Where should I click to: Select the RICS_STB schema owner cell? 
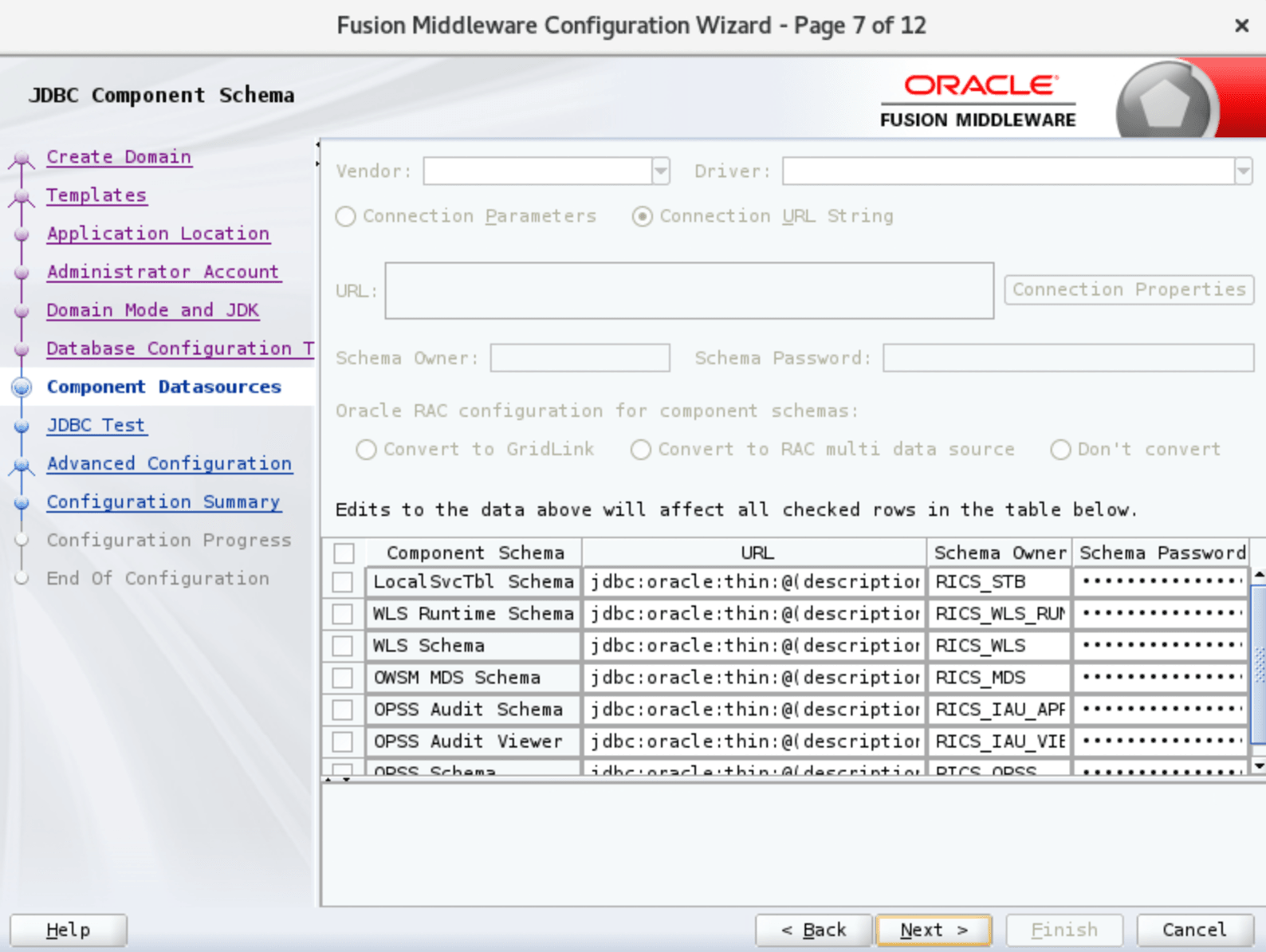point(1000,582)
